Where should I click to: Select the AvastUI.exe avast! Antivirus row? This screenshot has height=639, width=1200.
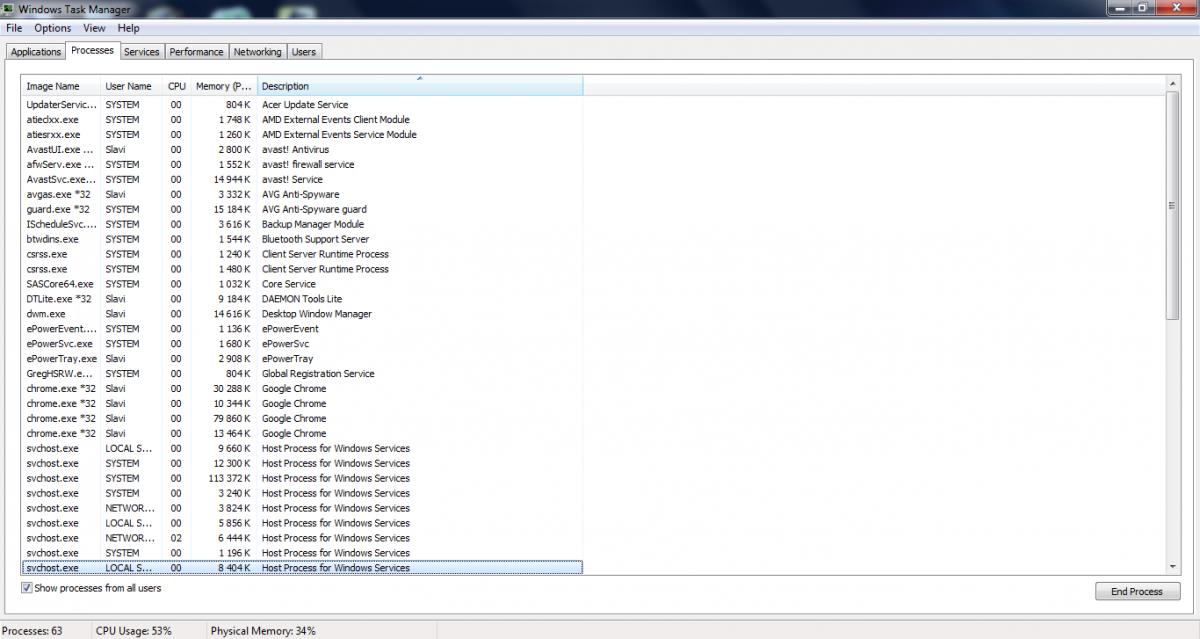pyautogui.click(x=302, y=149)
